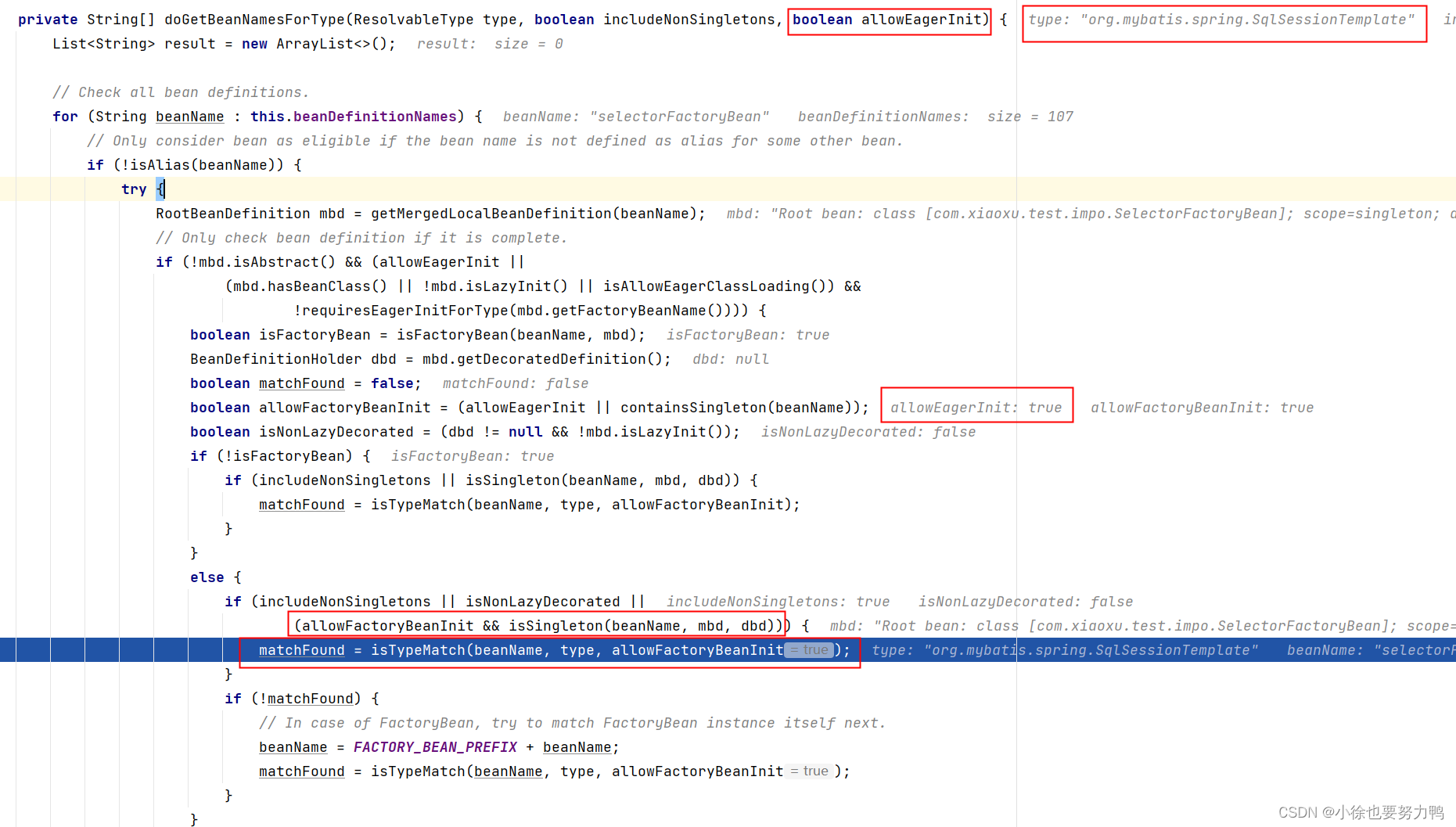The image size is (1456, 827).
Task: Click the doGetBeanNamesForType method name
Action: (254, 20)
